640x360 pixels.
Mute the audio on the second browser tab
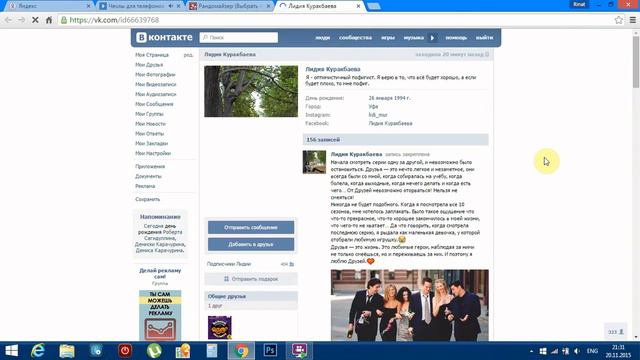pos(171,6)
